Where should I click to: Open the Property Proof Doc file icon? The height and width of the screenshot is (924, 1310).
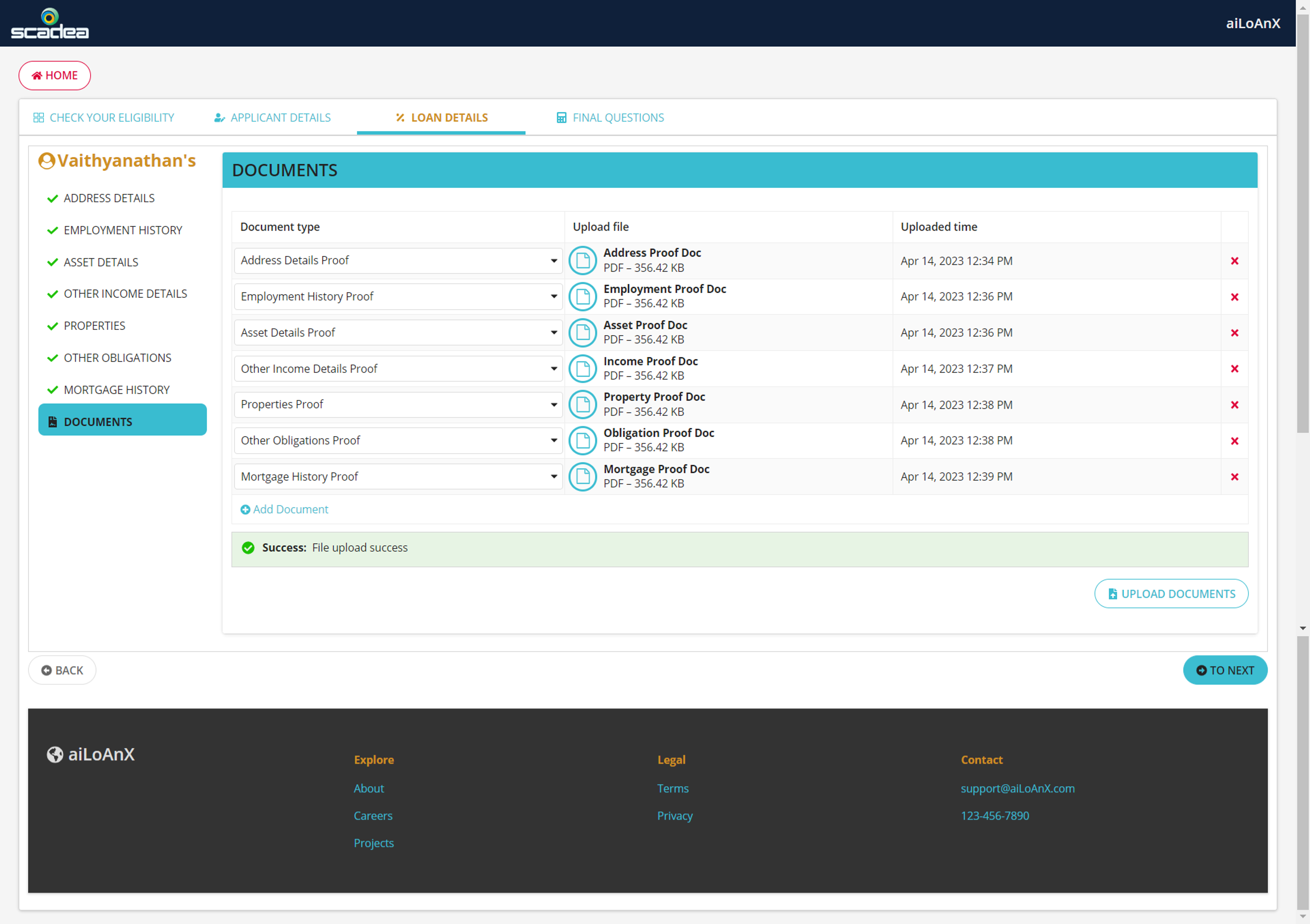[x=583, y=405]
